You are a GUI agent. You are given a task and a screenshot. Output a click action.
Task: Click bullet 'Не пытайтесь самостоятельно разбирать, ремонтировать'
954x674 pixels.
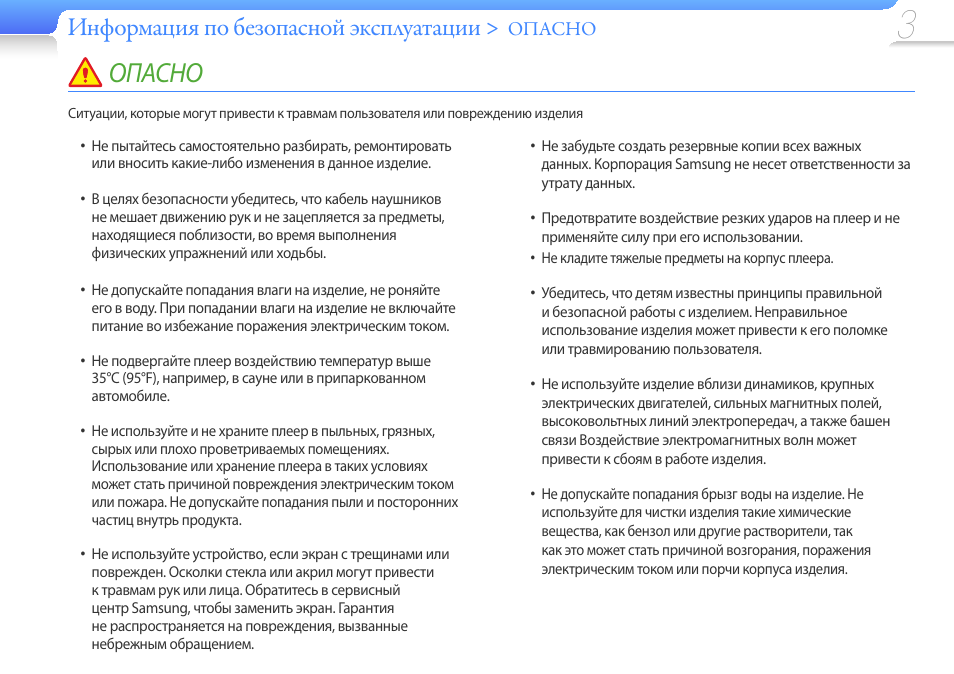[271, 155]
